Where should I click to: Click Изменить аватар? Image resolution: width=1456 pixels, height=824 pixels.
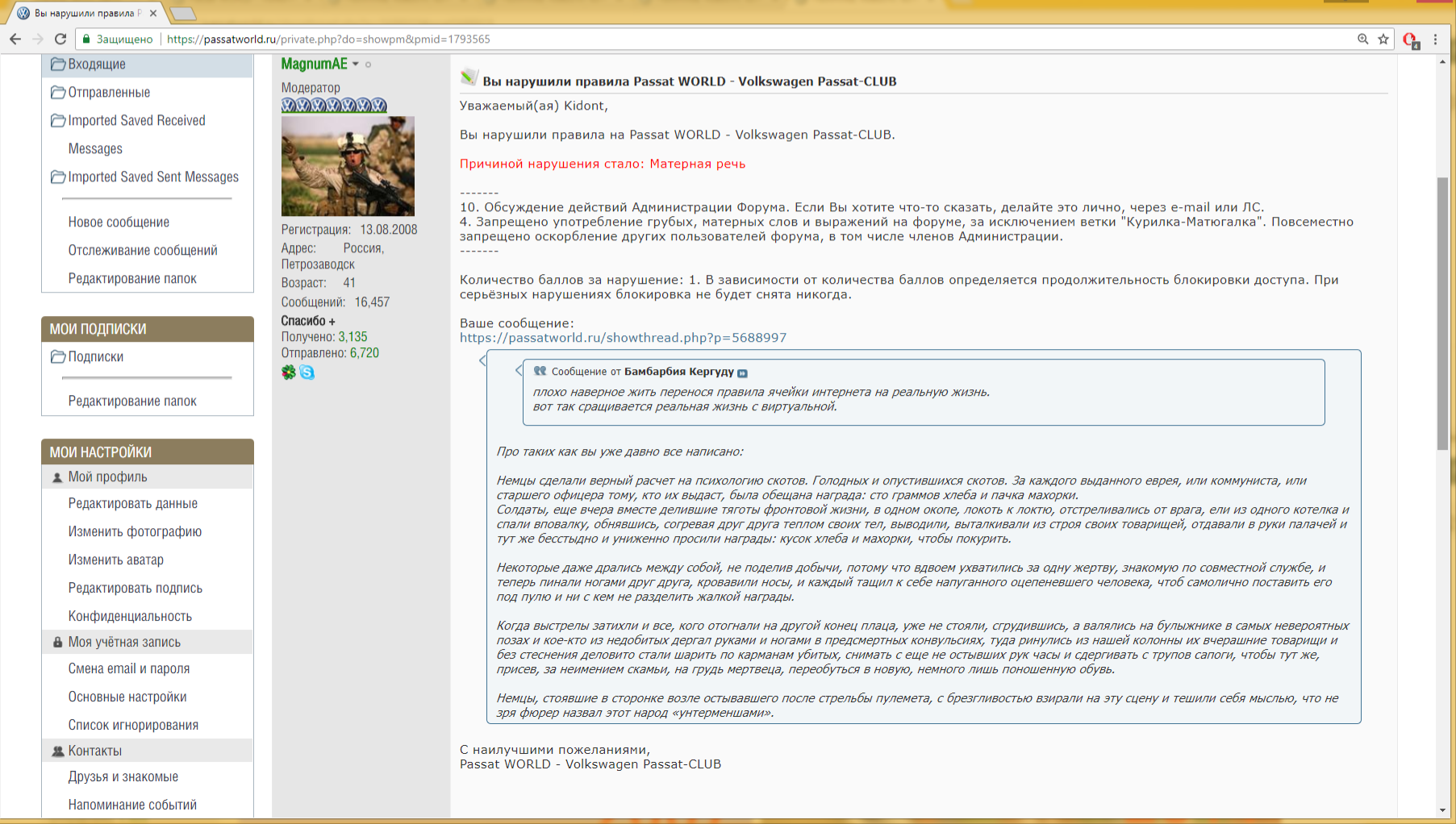click(x=115, y=560)
